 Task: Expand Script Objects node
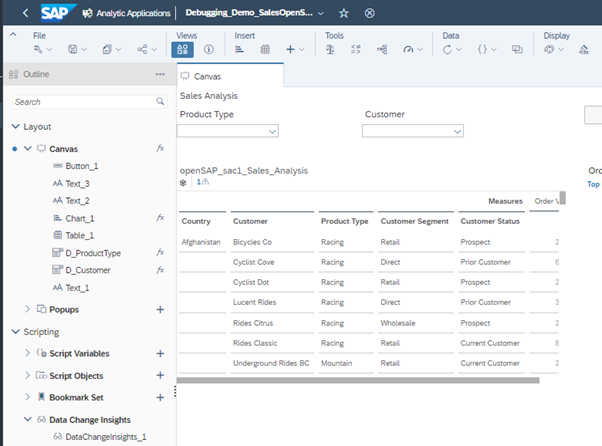pyautogui.click(x=27, y=375)
